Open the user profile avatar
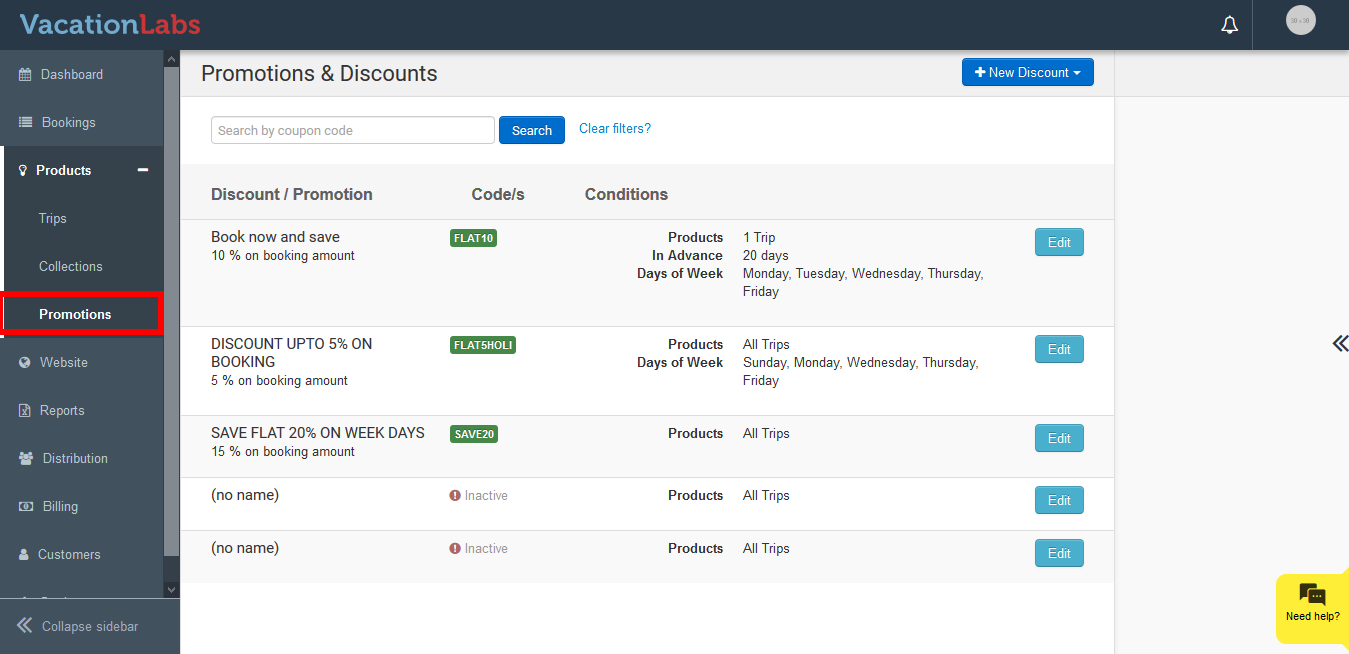The image size is (1349, 654). tap(1300, 20)
